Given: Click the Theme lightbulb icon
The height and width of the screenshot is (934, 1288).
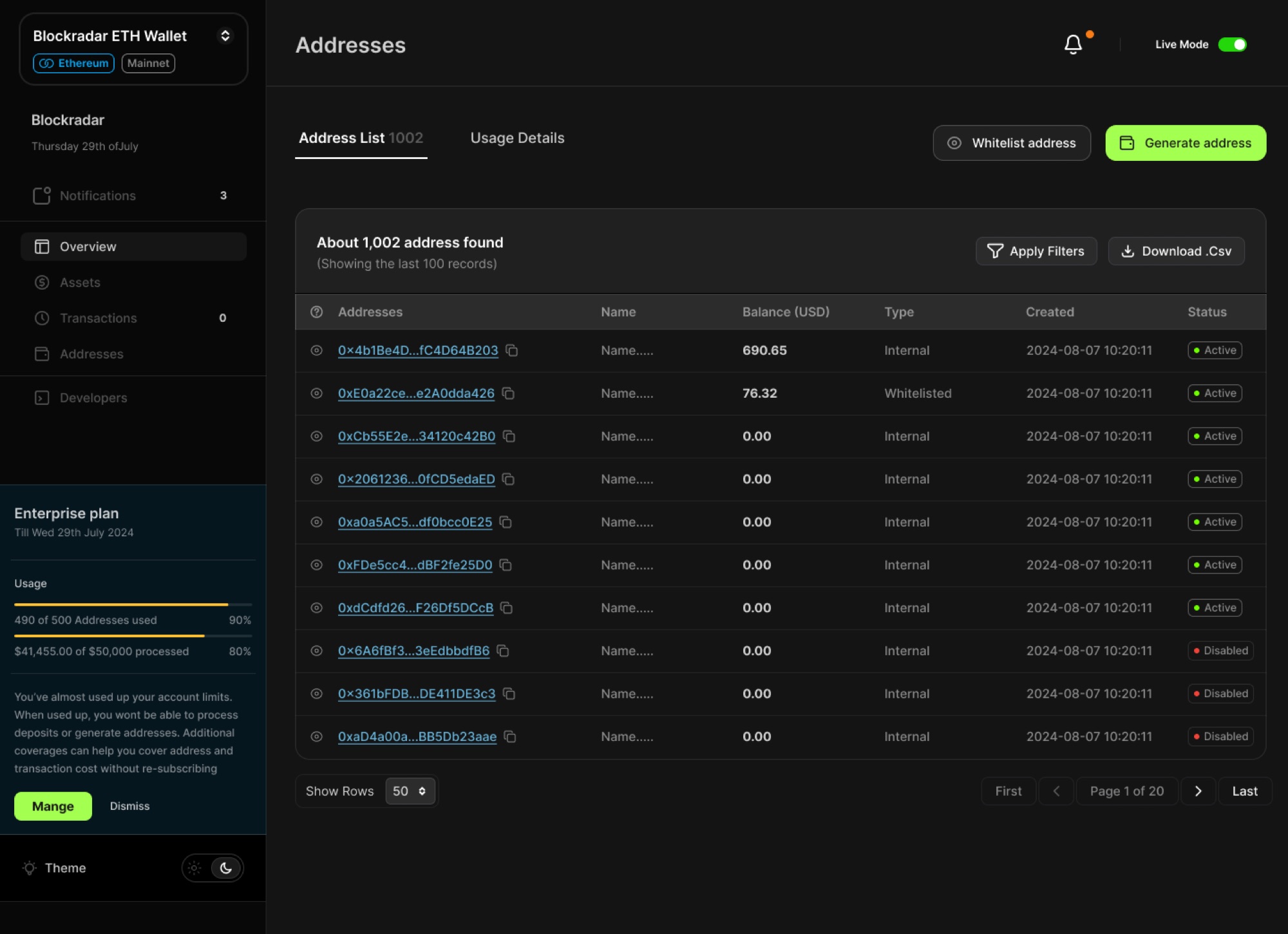Looking at the screenshot, I should point(30,868).
